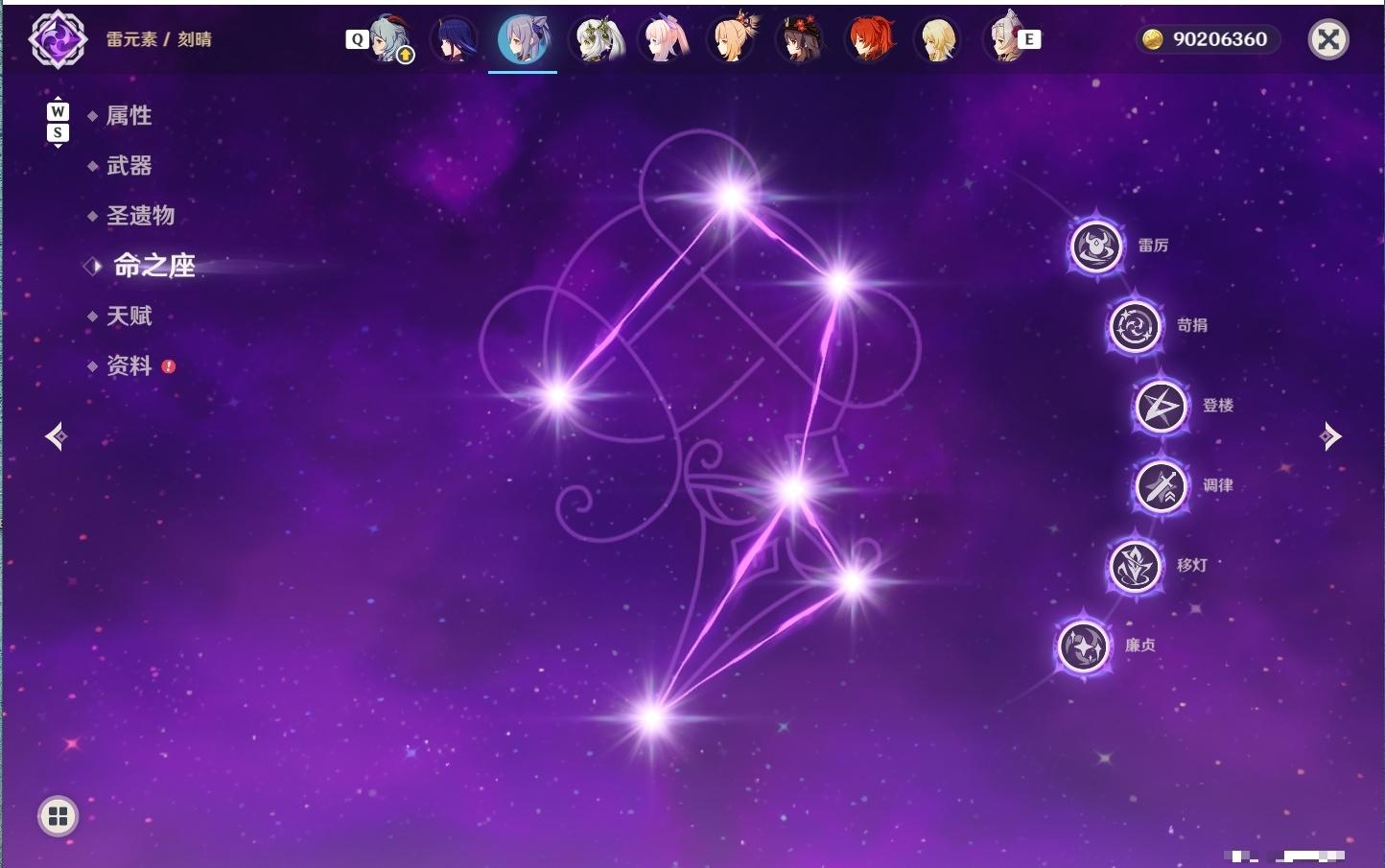The image size is (1385, 868).
Task: Click the 登楼 label text
Action: point(1218,406)
